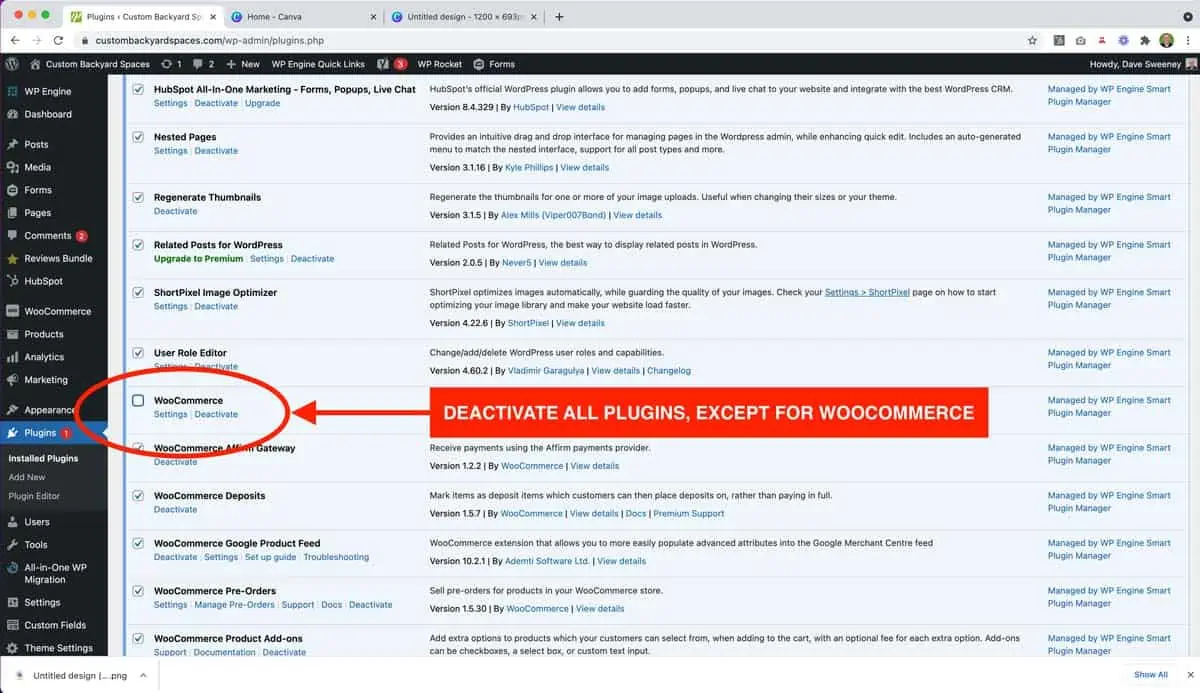Open the new browser tab plus button

[559, 16]
